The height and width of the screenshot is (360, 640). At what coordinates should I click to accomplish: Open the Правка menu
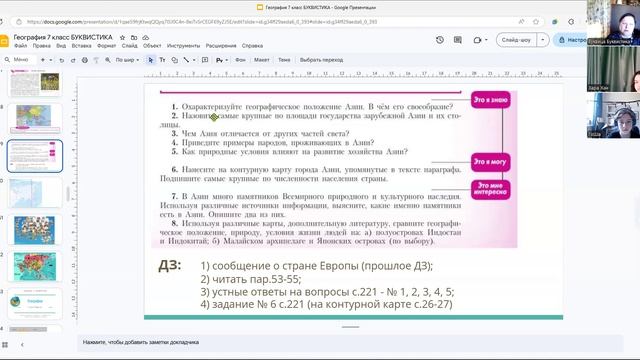pyautogui.click(x=42, y=46)
